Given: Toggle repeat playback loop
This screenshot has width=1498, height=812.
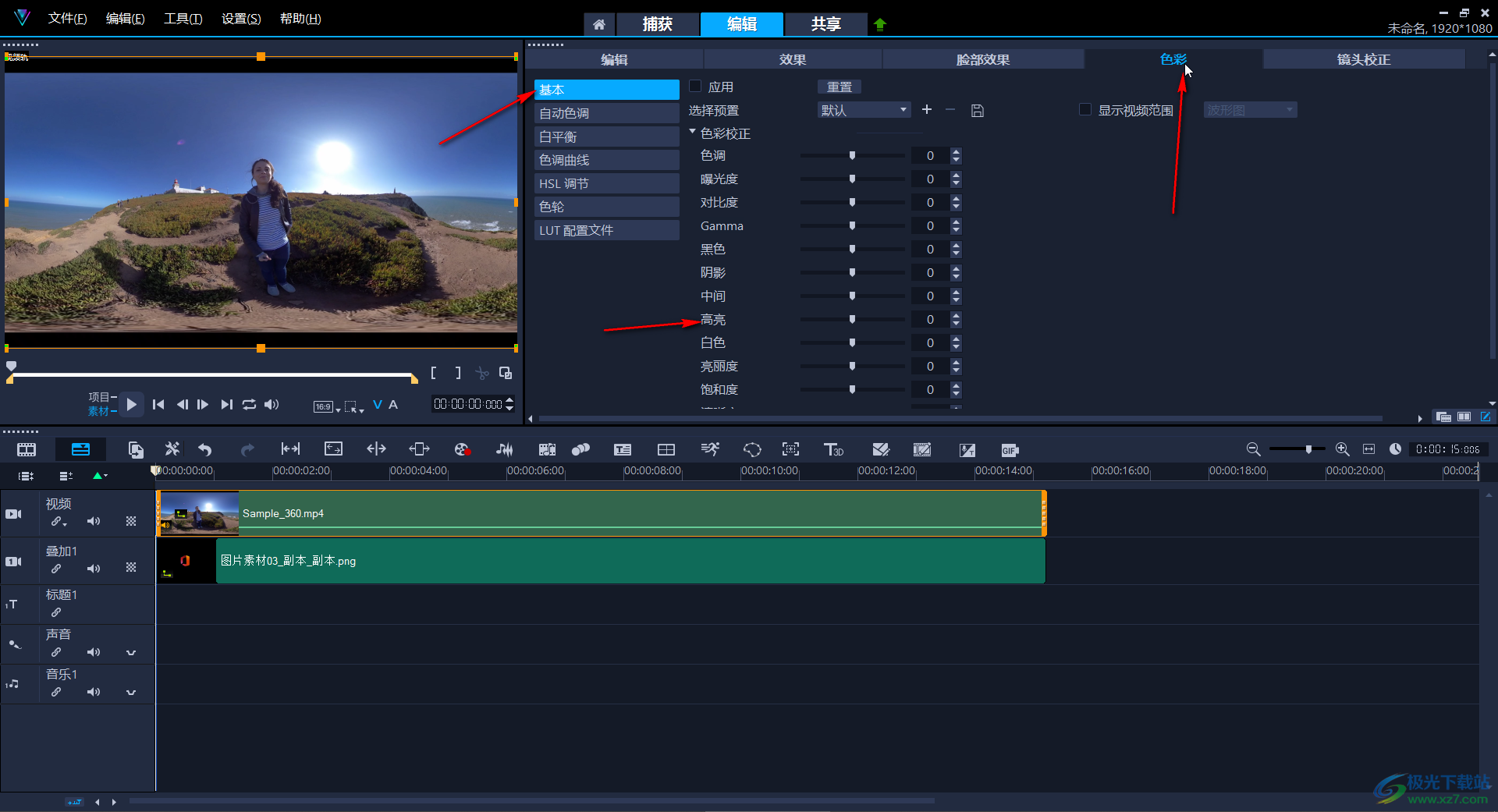Looking at the screenshot, I should click(249, 404).
